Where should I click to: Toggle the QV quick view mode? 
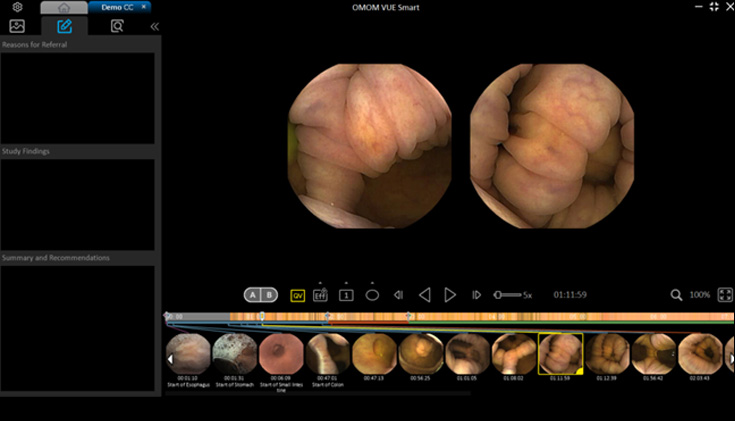pyautogui.click(x=297, y=295)
